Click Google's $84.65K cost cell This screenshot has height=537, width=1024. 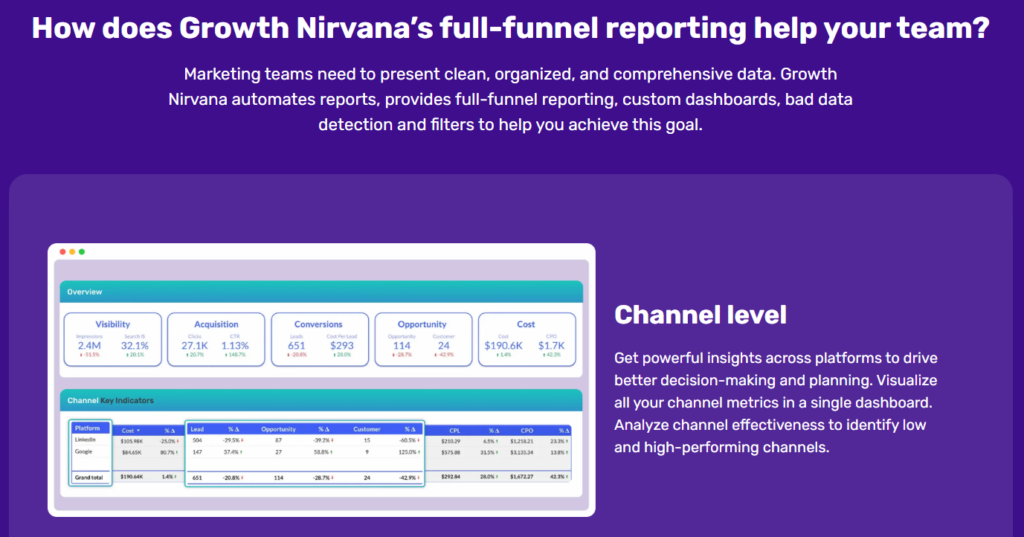[132, 452]
